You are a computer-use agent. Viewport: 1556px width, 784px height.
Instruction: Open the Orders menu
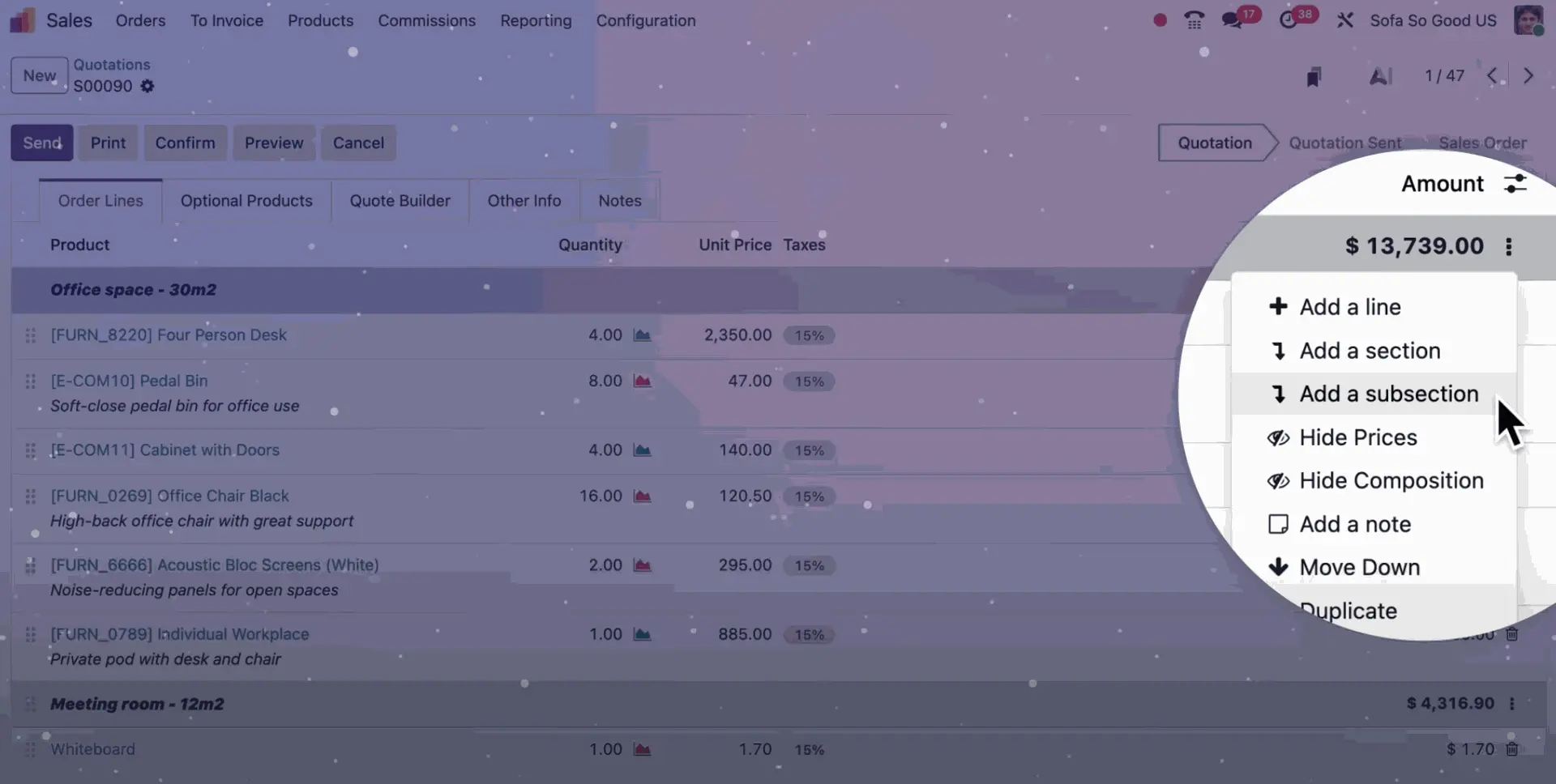point(140,20)
